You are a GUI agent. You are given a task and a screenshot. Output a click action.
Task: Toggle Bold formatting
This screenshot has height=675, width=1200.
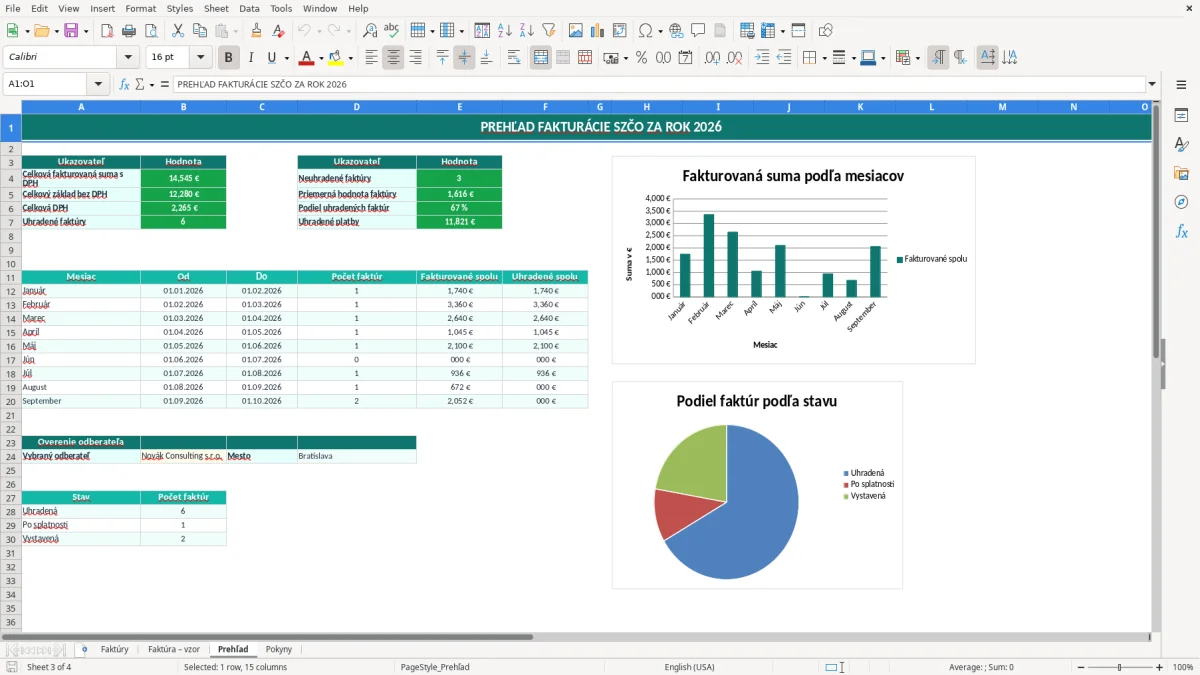[x=228, y=58]
